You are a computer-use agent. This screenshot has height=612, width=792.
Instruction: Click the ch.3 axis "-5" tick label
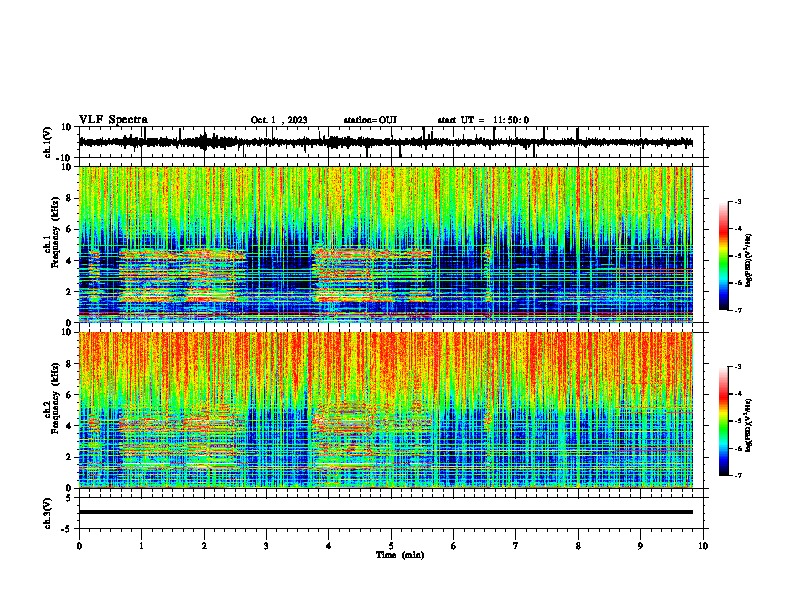click(x=67, y=529)
